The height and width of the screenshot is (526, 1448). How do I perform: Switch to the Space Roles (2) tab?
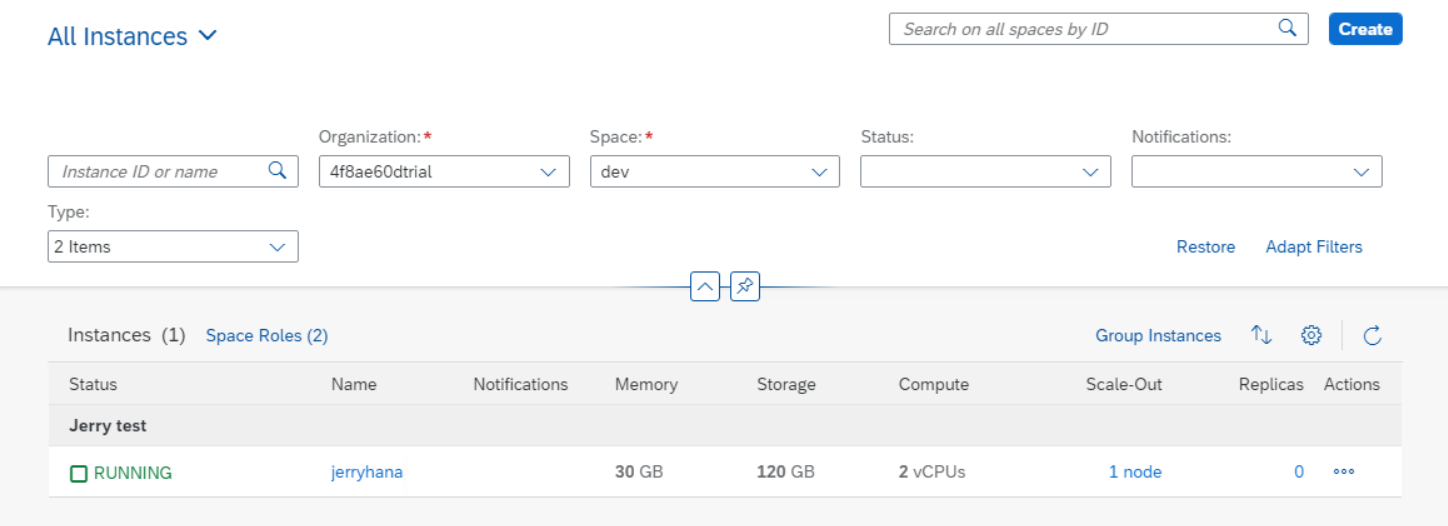pos(267,336)
